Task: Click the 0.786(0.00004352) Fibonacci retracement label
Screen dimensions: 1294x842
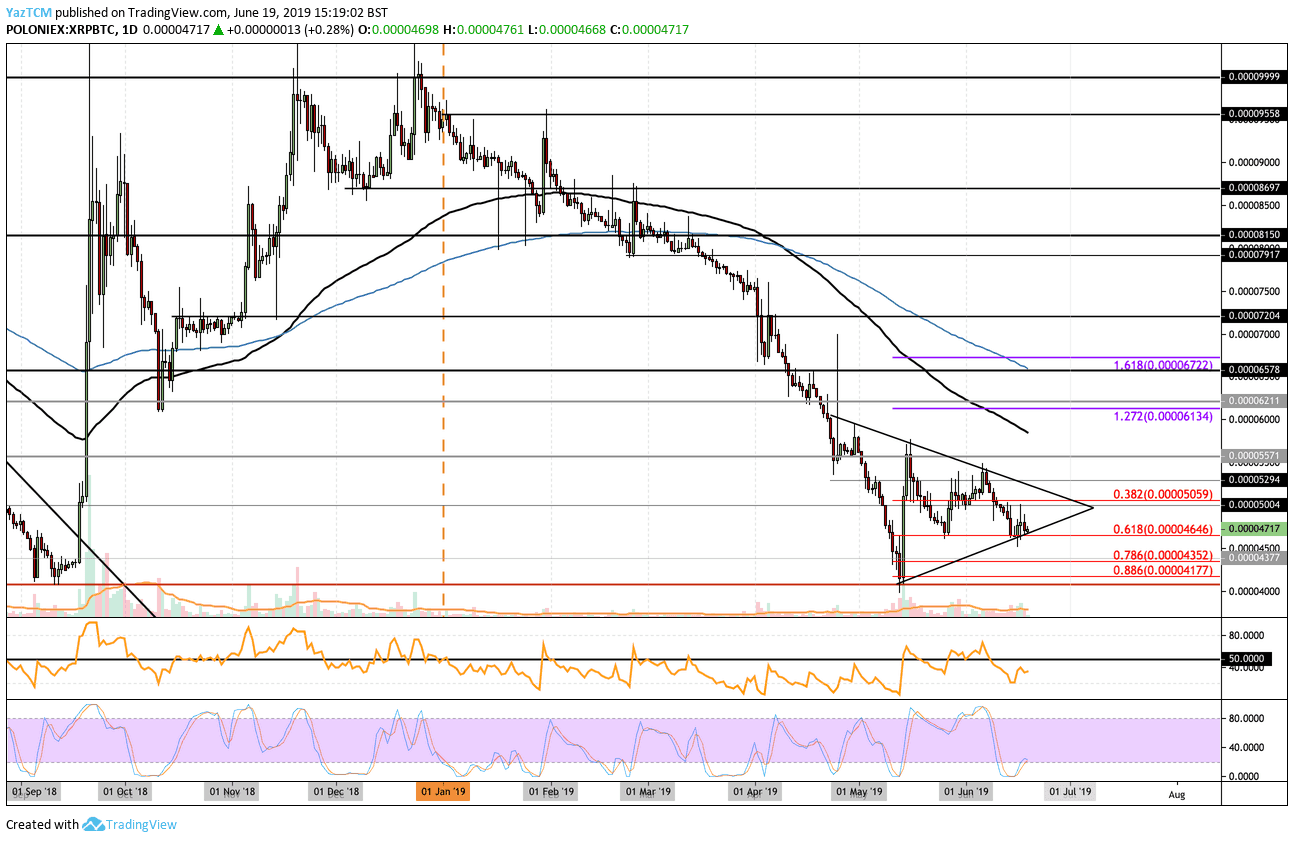Action: tap(1162, 554)
